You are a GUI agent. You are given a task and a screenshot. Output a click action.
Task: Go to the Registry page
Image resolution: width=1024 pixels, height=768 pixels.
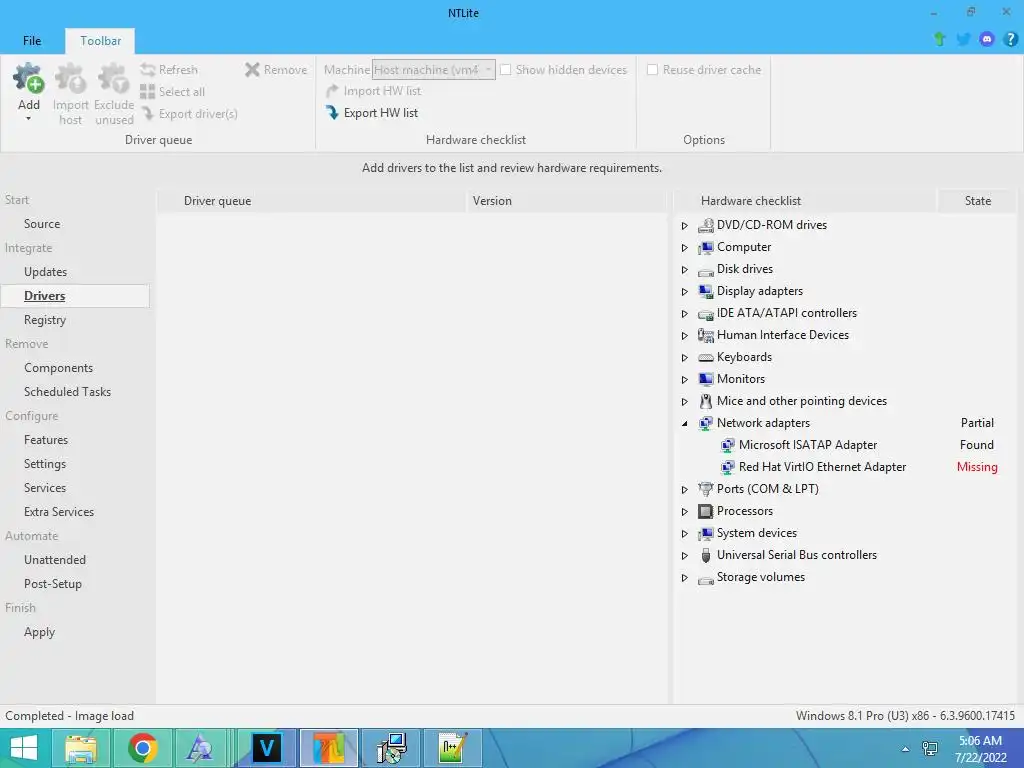click(x=44, y=320)
